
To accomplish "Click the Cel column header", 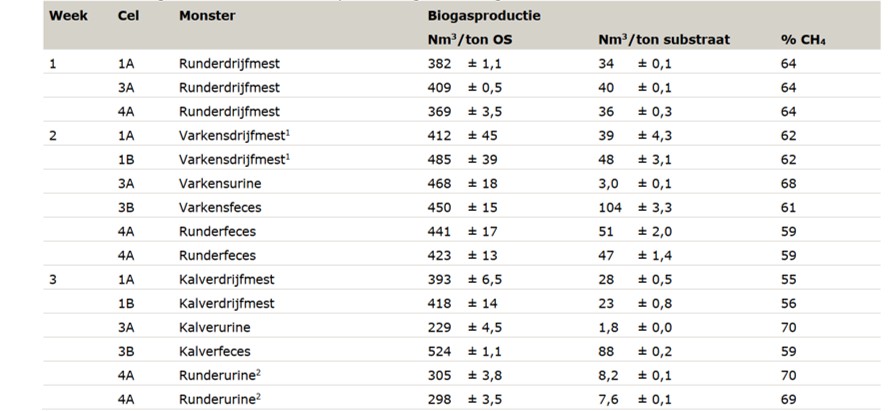I will [128, 16].
